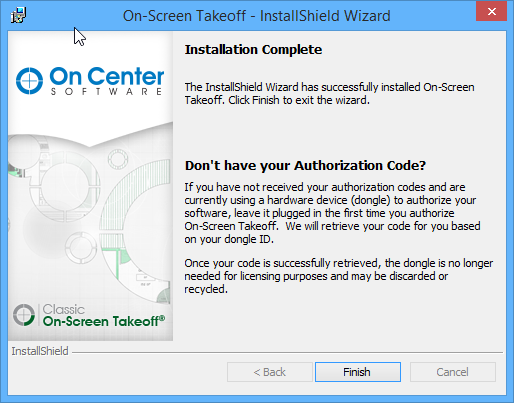Click the On Center crosshair logo icon

pos(29,81)
